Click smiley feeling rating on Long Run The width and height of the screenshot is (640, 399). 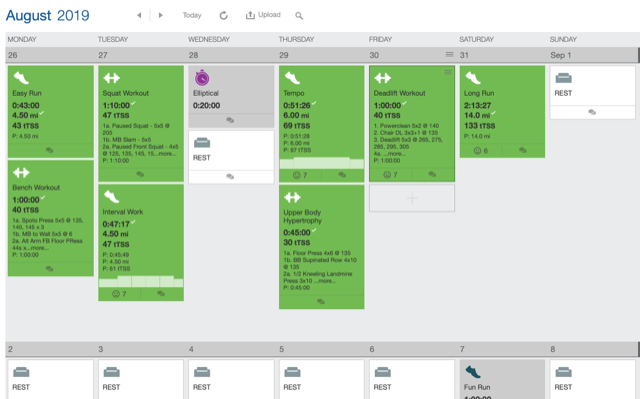coord(481,151)
